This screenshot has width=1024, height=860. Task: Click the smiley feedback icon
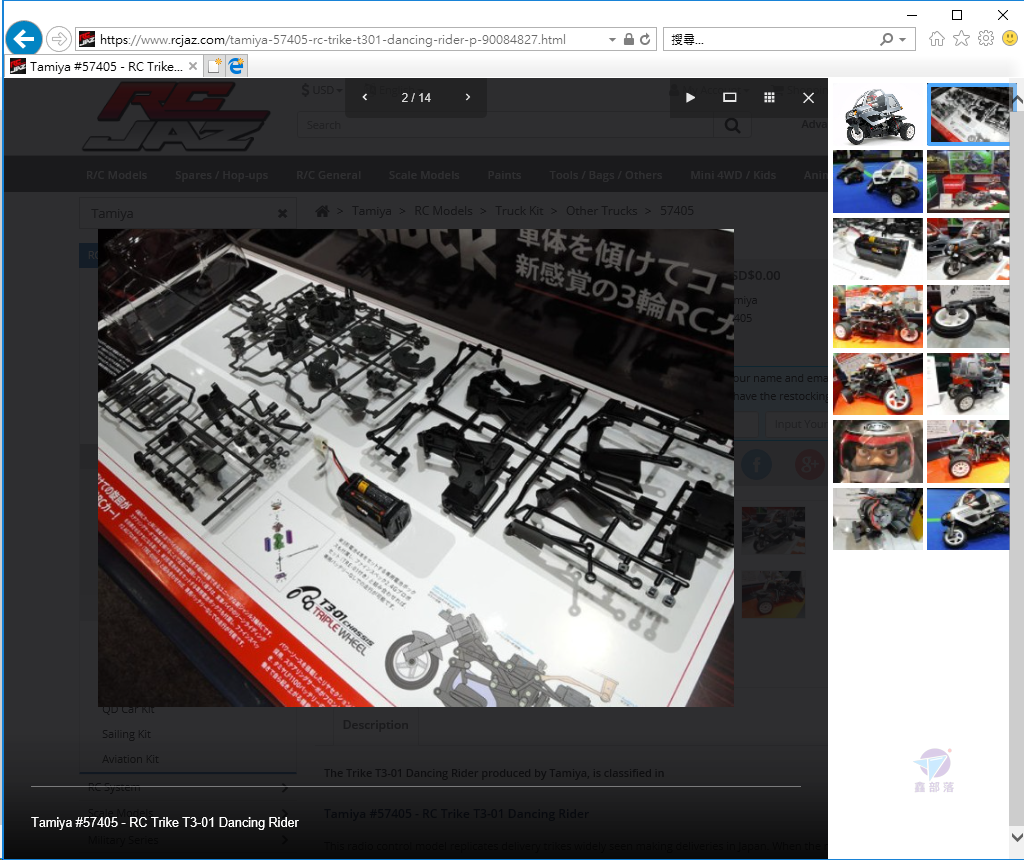[x=1010, y=39]
